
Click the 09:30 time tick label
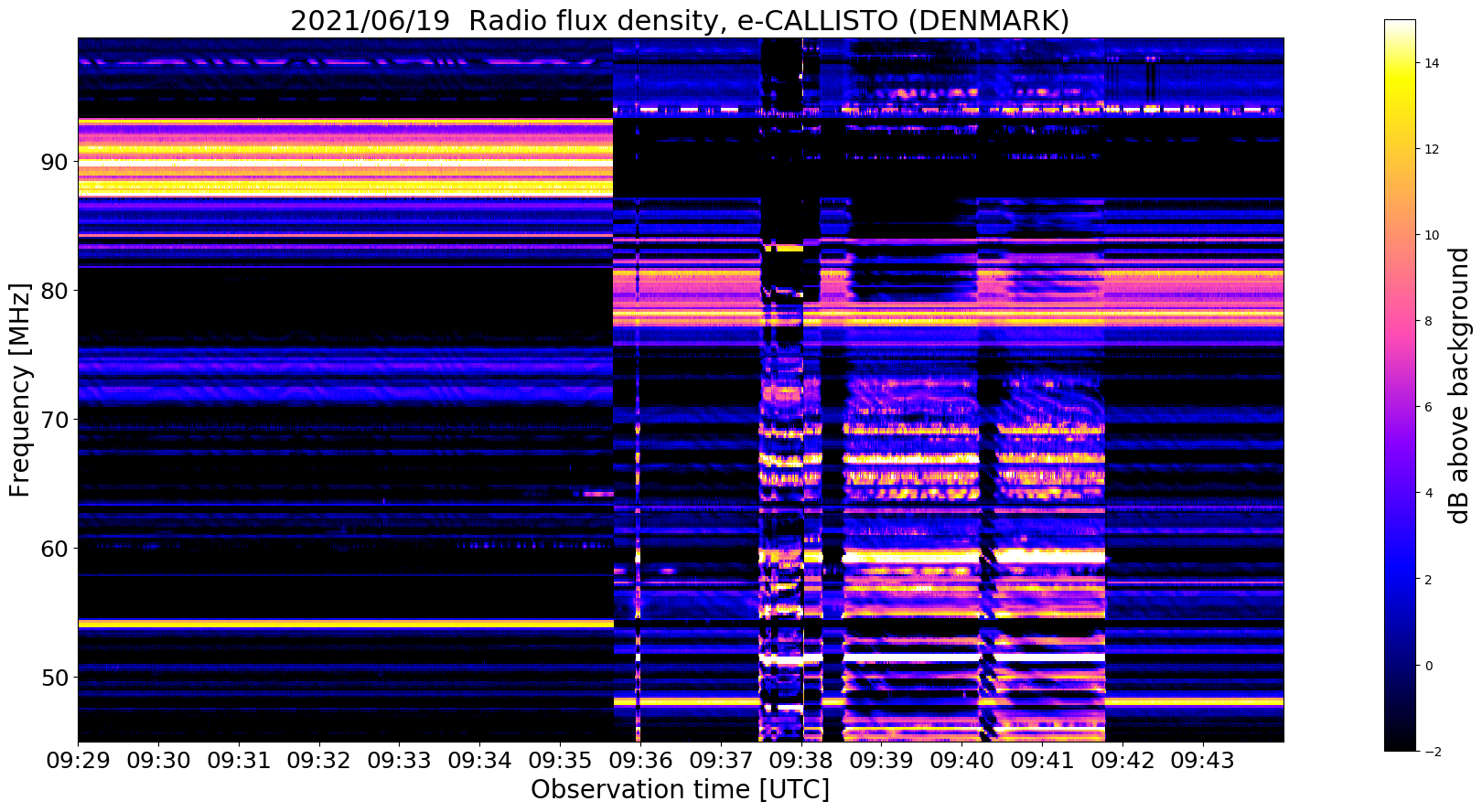click(158, 760)
